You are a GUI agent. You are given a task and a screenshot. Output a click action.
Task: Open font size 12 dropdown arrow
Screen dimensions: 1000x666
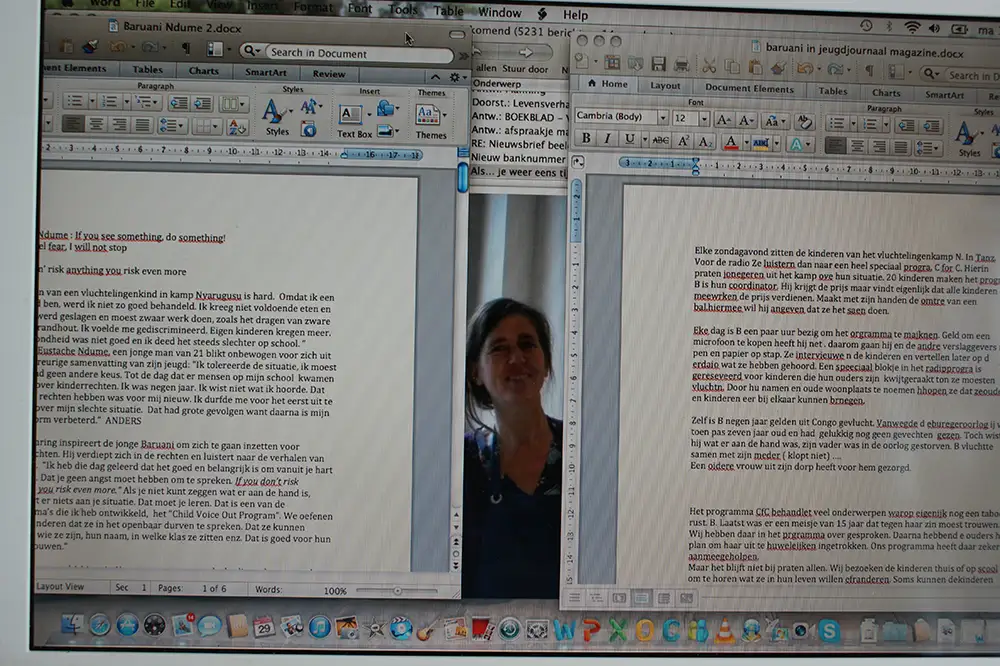pos(704,119)
